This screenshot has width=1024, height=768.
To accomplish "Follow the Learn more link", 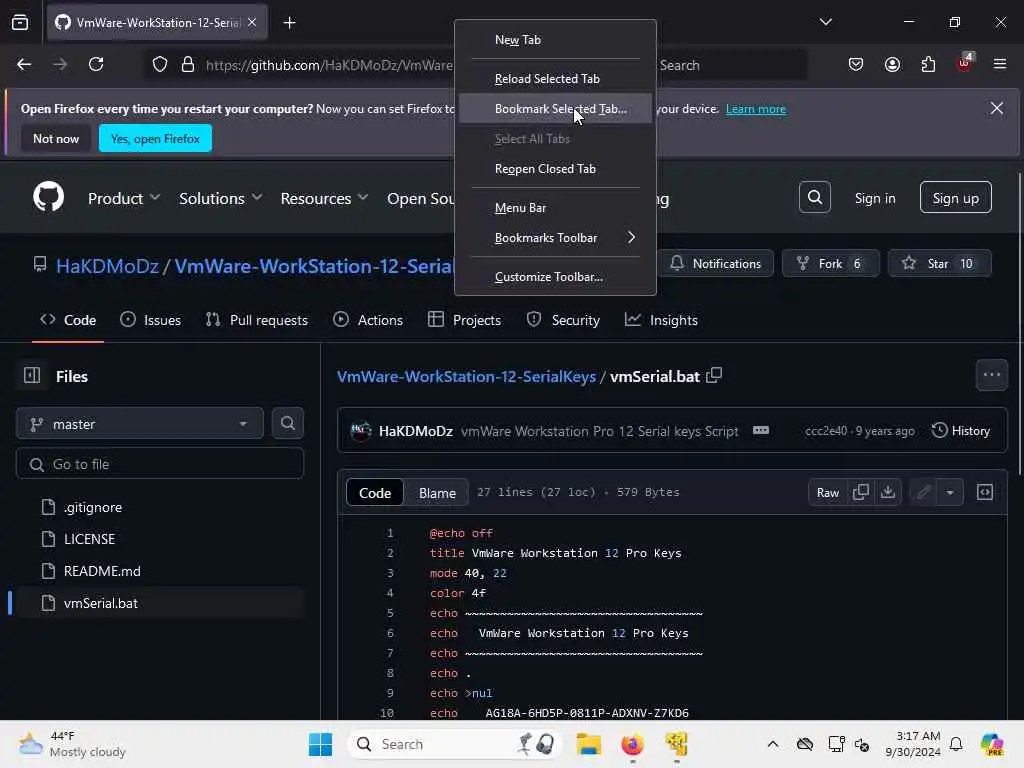I will [756, 109].
